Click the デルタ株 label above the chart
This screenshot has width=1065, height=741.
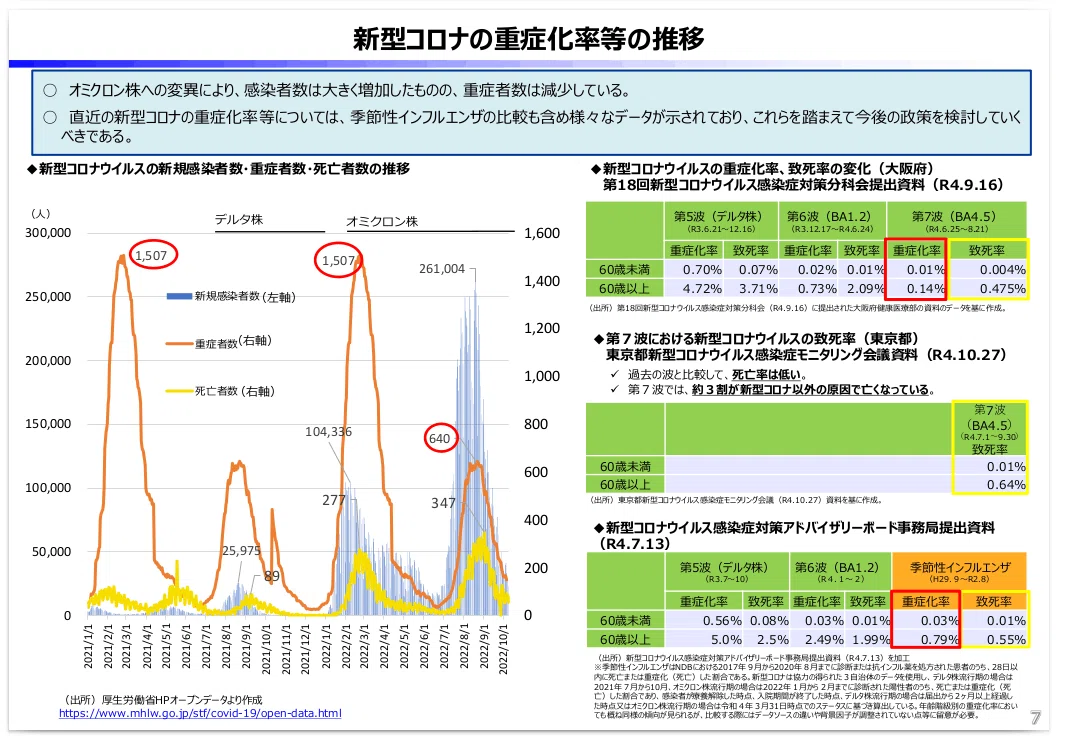click(x=239, y=219)
